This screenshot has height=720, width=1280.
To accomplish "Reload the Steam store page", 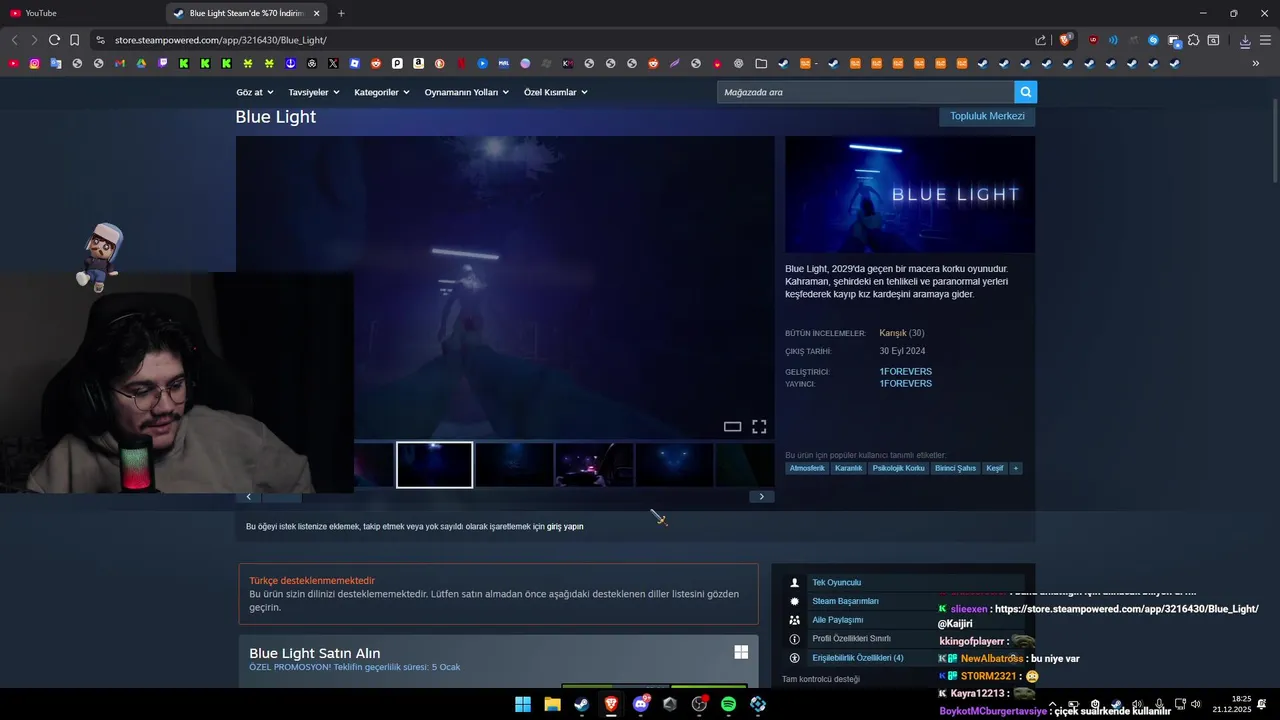I will click(54, 40).
